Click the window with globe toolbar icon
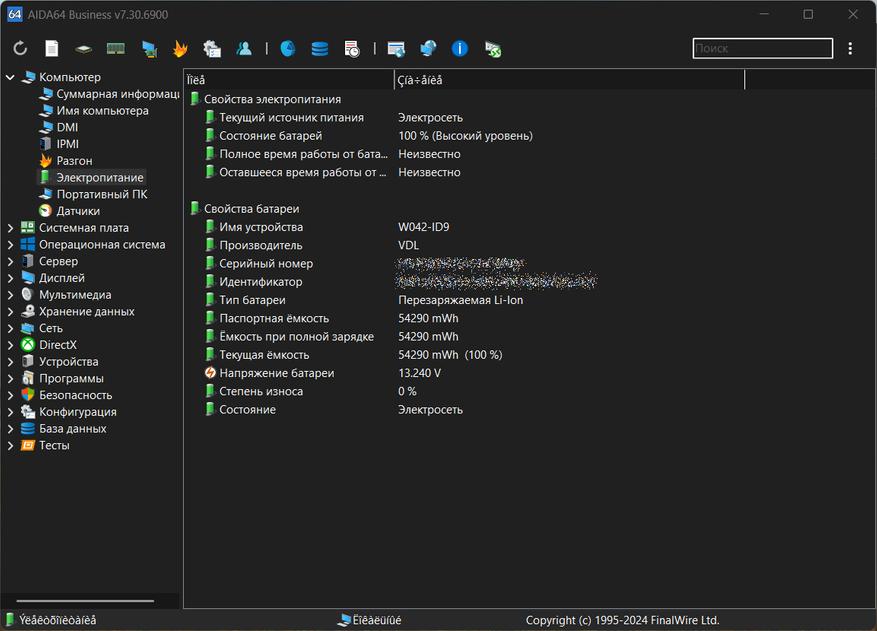The image size is (877, 631). click(x=396, y=49)
